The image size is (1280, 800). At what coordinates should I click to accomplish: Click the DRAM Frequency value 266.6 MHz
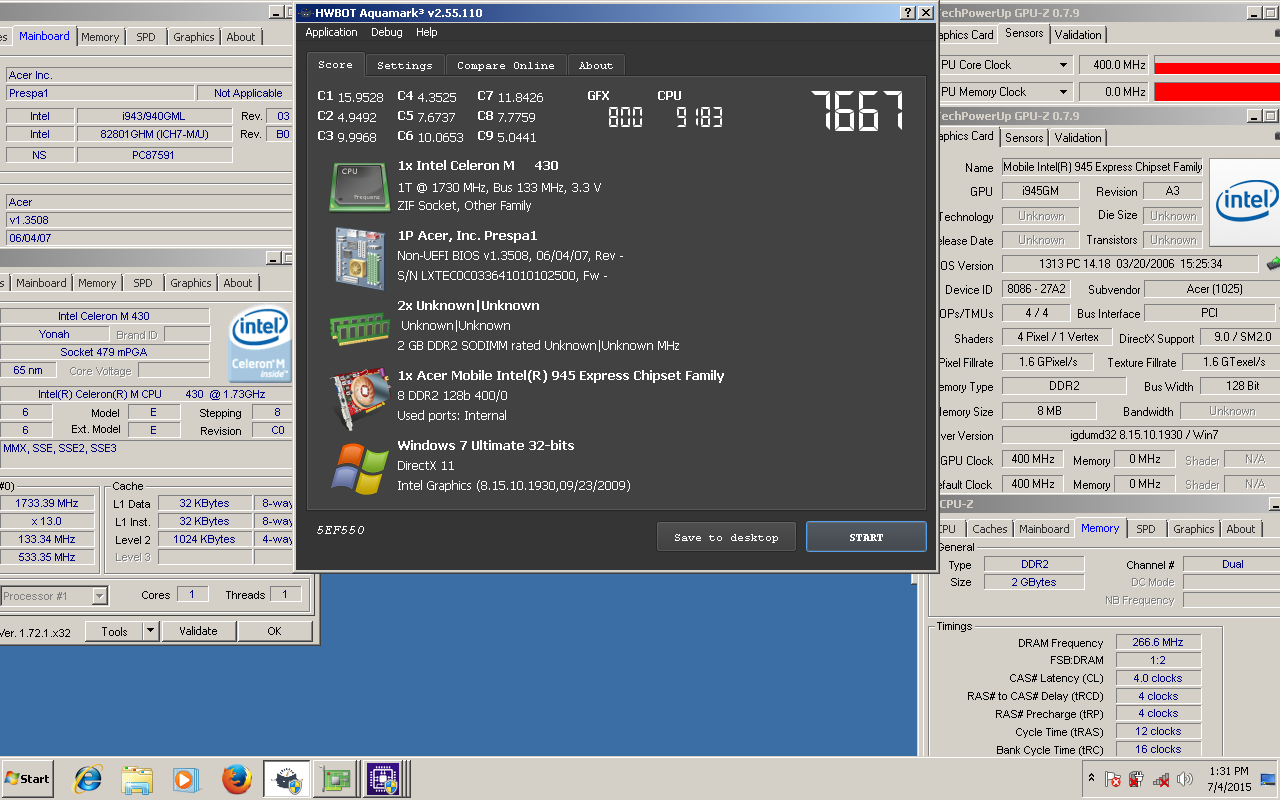[x=1159, y=643]
